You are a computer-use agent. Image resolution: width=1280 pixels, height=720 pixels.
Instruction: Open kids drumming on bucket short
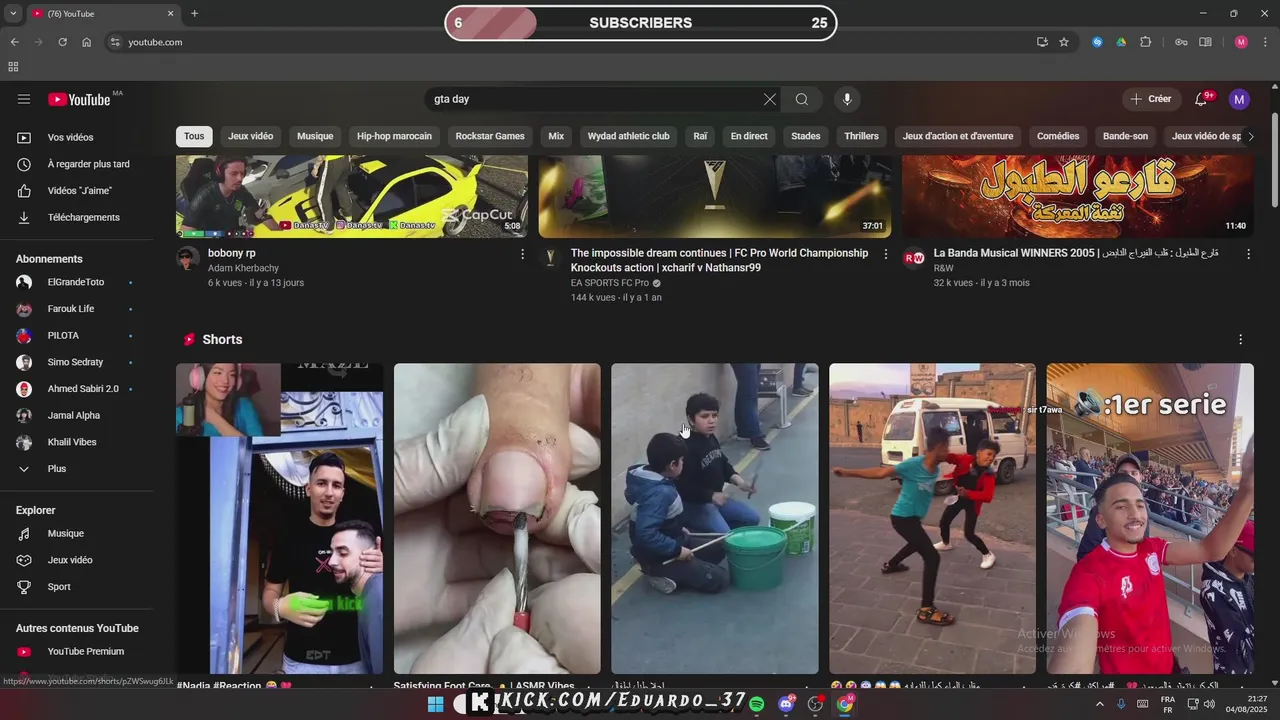click(715, 518)
